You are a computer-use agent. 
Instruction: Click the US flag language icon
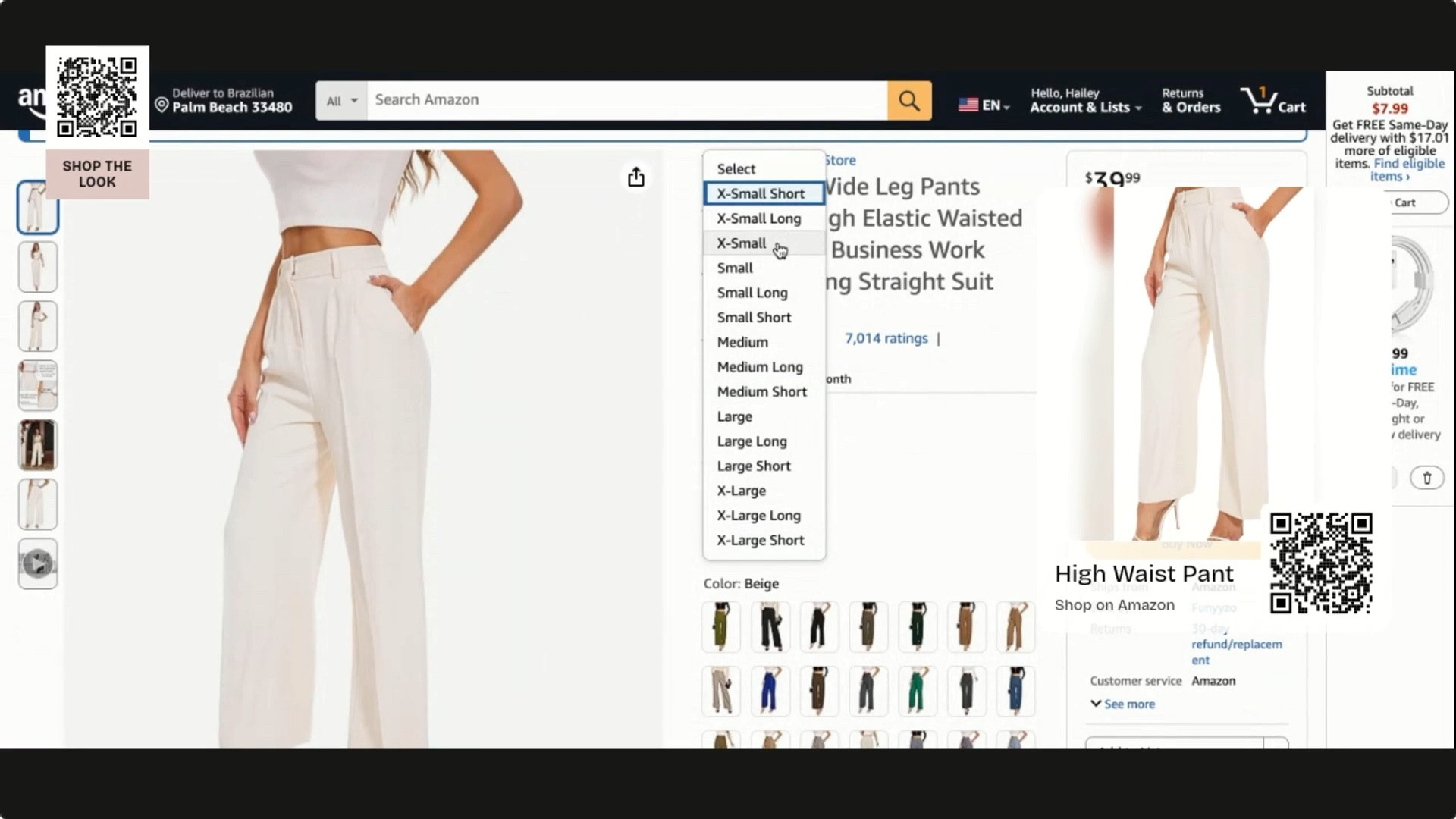coord(968,105)
